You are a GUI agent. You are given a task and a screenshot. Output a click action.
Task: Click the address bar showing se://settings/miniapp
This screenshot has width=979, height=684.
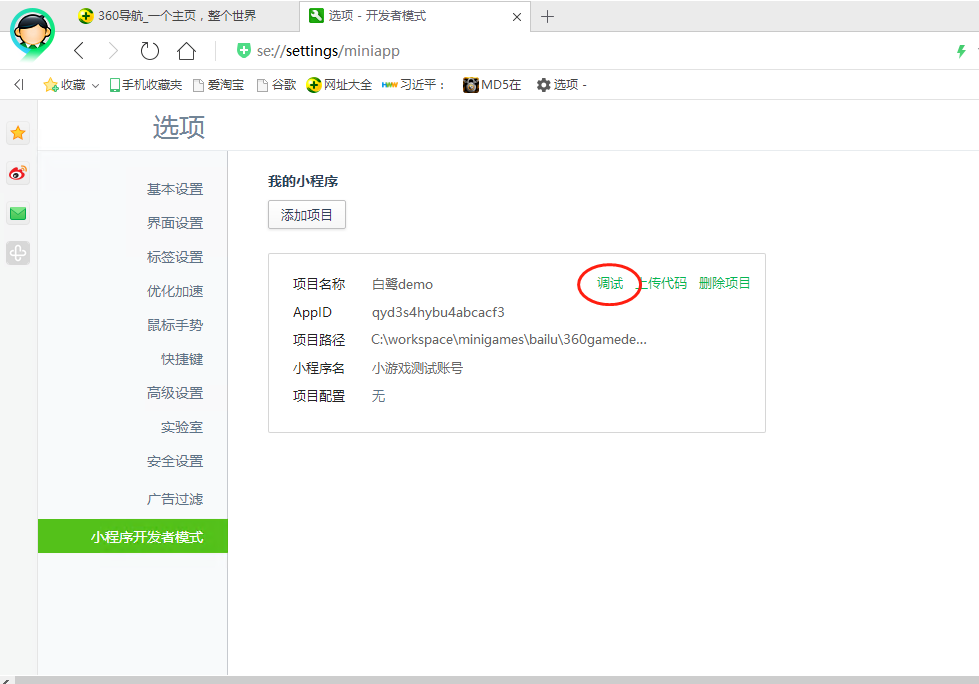point(500,51)
